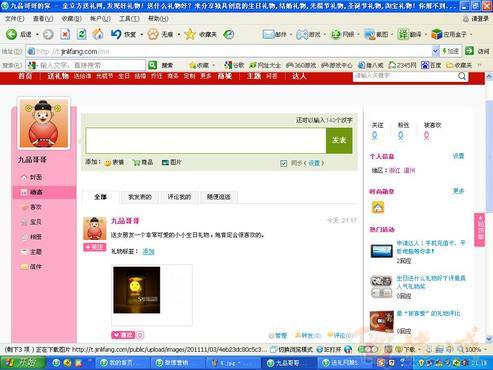Go to the browser Home page icon
This screenshot has height=370, width=493.
(x=98, y=34)
